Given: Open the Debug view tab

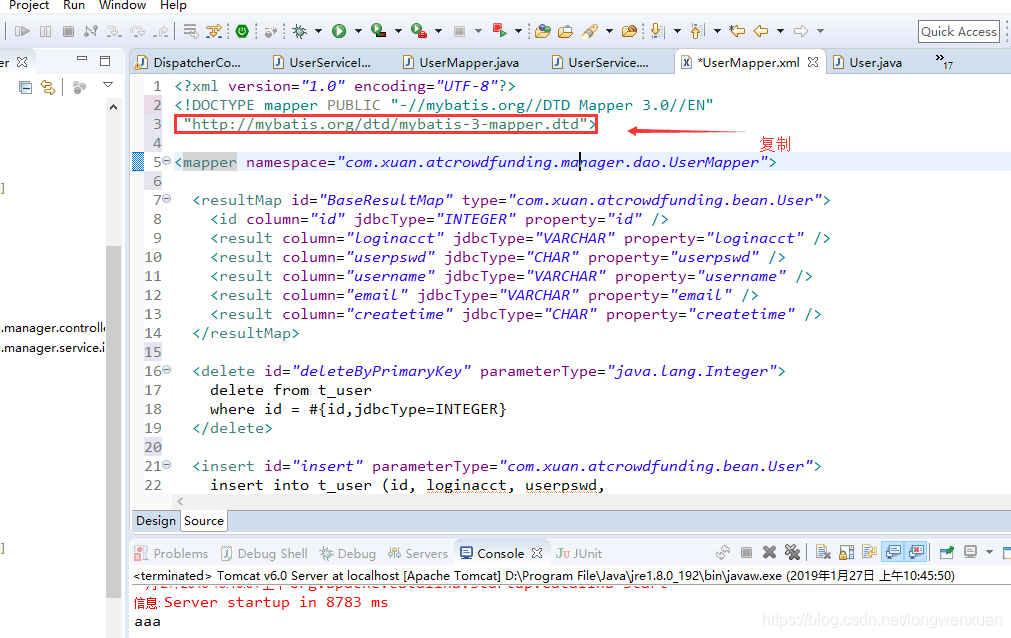Looking at the screenshot, I should click(348, 553).
